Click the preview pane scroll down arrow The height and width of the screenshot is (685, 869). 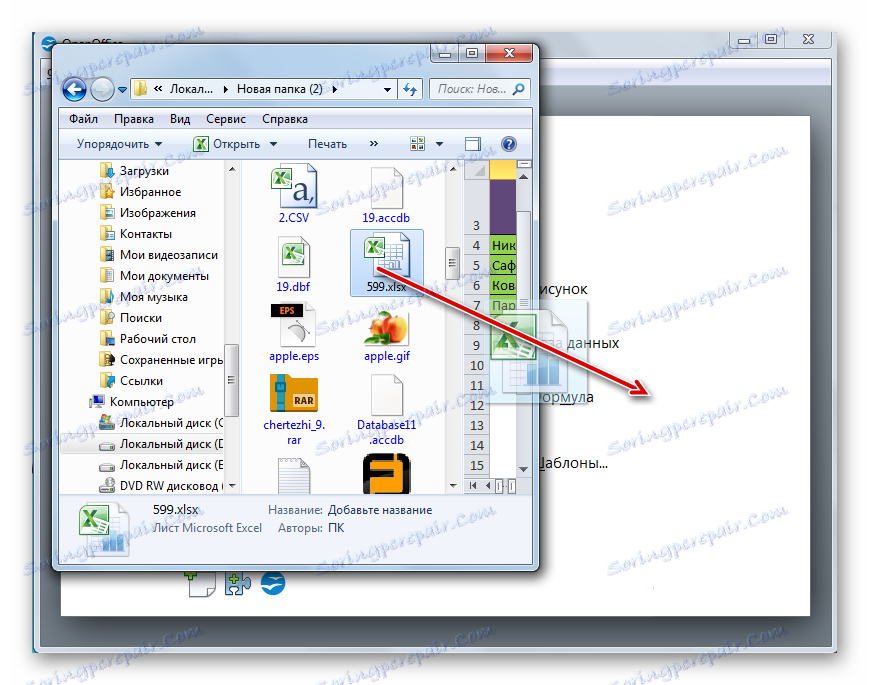coord(524,469)
